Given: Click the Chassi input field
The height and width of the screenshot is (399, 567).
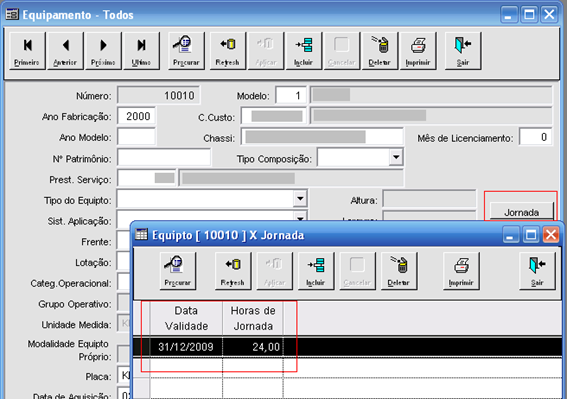Looking at the screenshot, I should (x=322, y=137).
